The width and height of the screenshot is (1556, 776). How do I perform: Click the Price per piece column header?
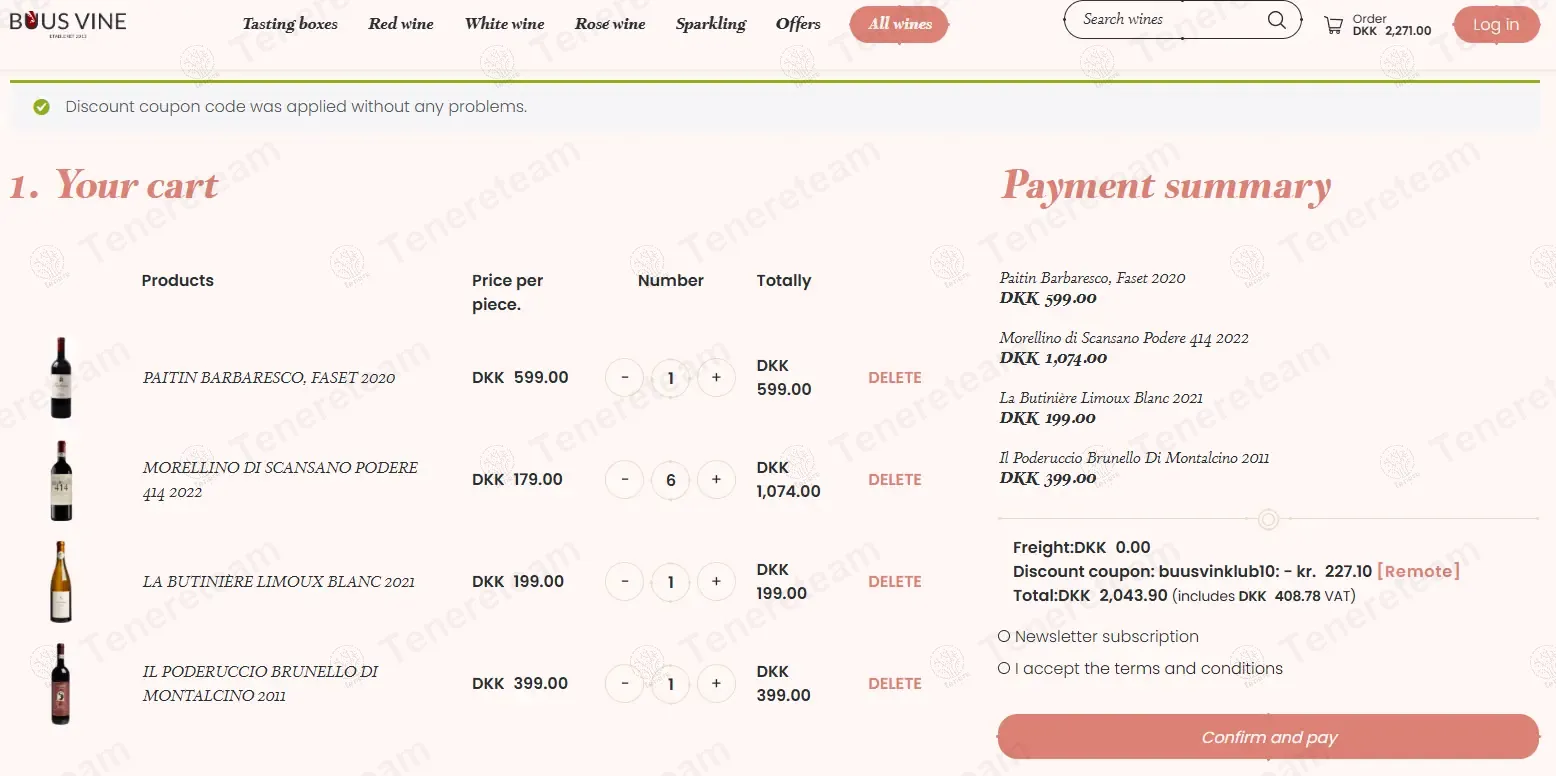point(508,293)
